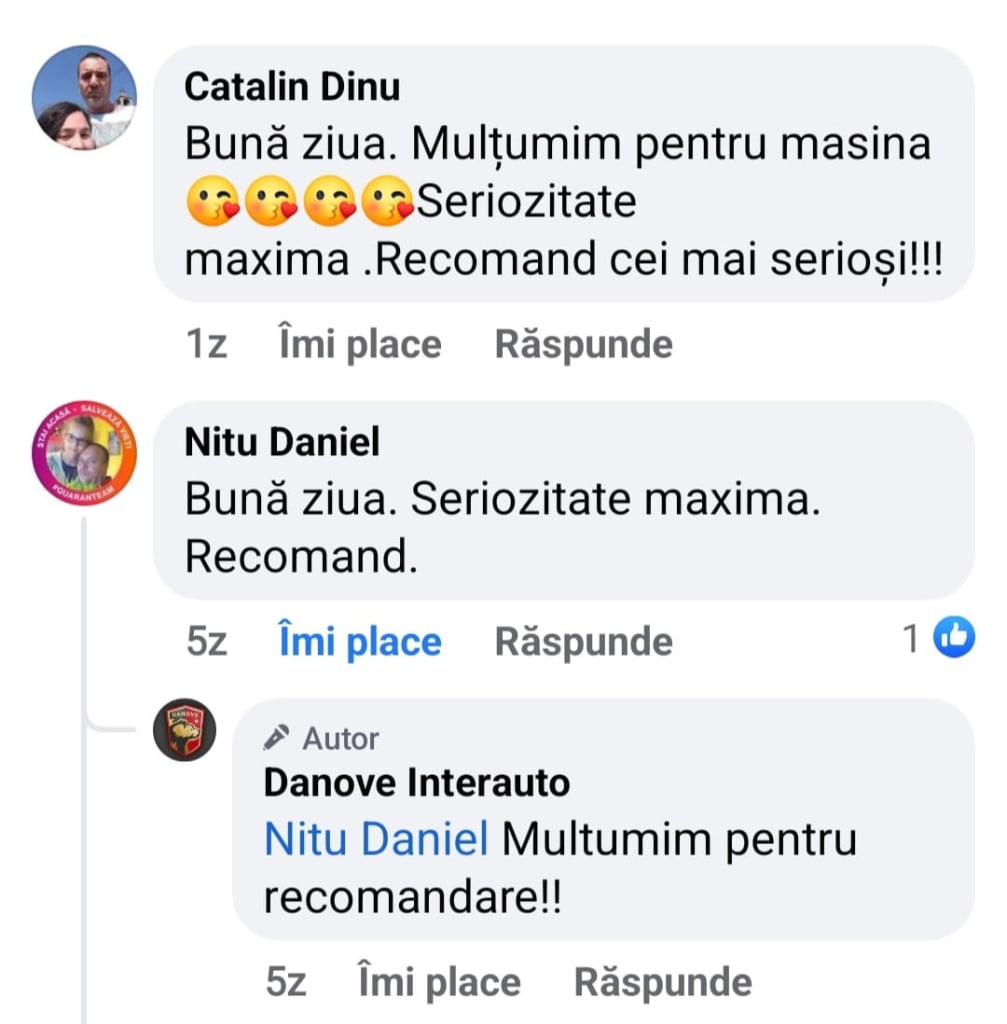This screenshot has width=1007, height=1024.
Task: Reply to Danove Interauto's reply
Action: tap(662, 982)
